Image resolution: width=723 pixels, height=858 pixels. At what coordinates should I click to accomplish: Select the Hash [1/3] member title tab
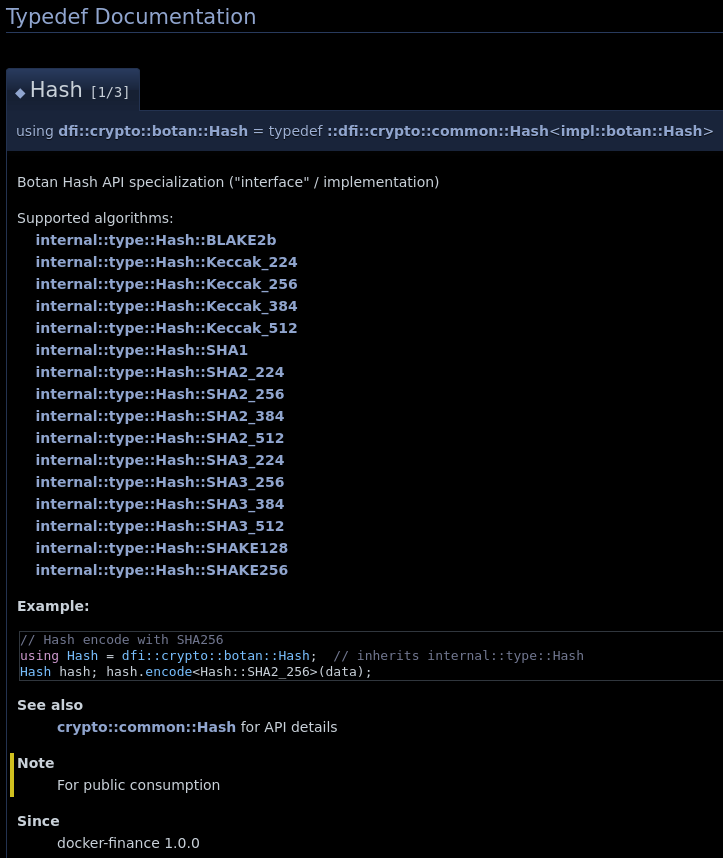pos(72,90)
